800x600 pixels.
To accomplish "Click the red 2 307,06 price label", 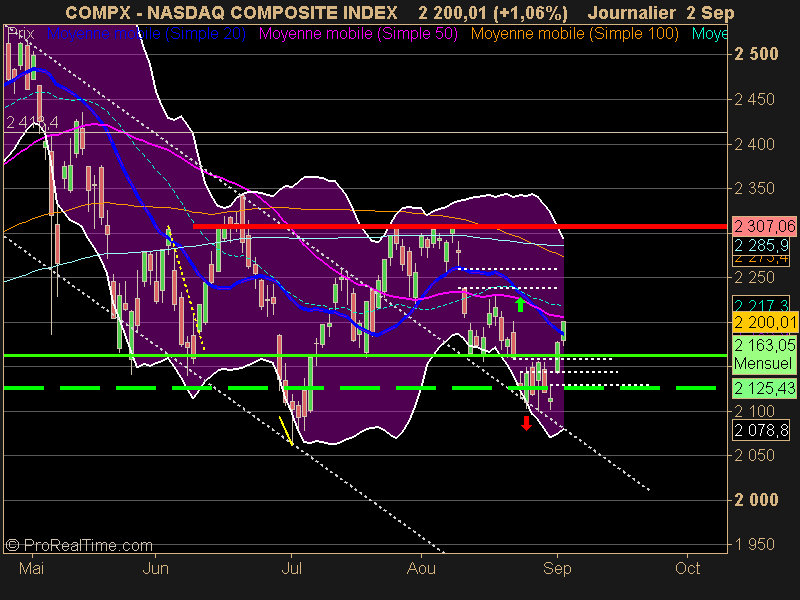I will click(764, 226).
